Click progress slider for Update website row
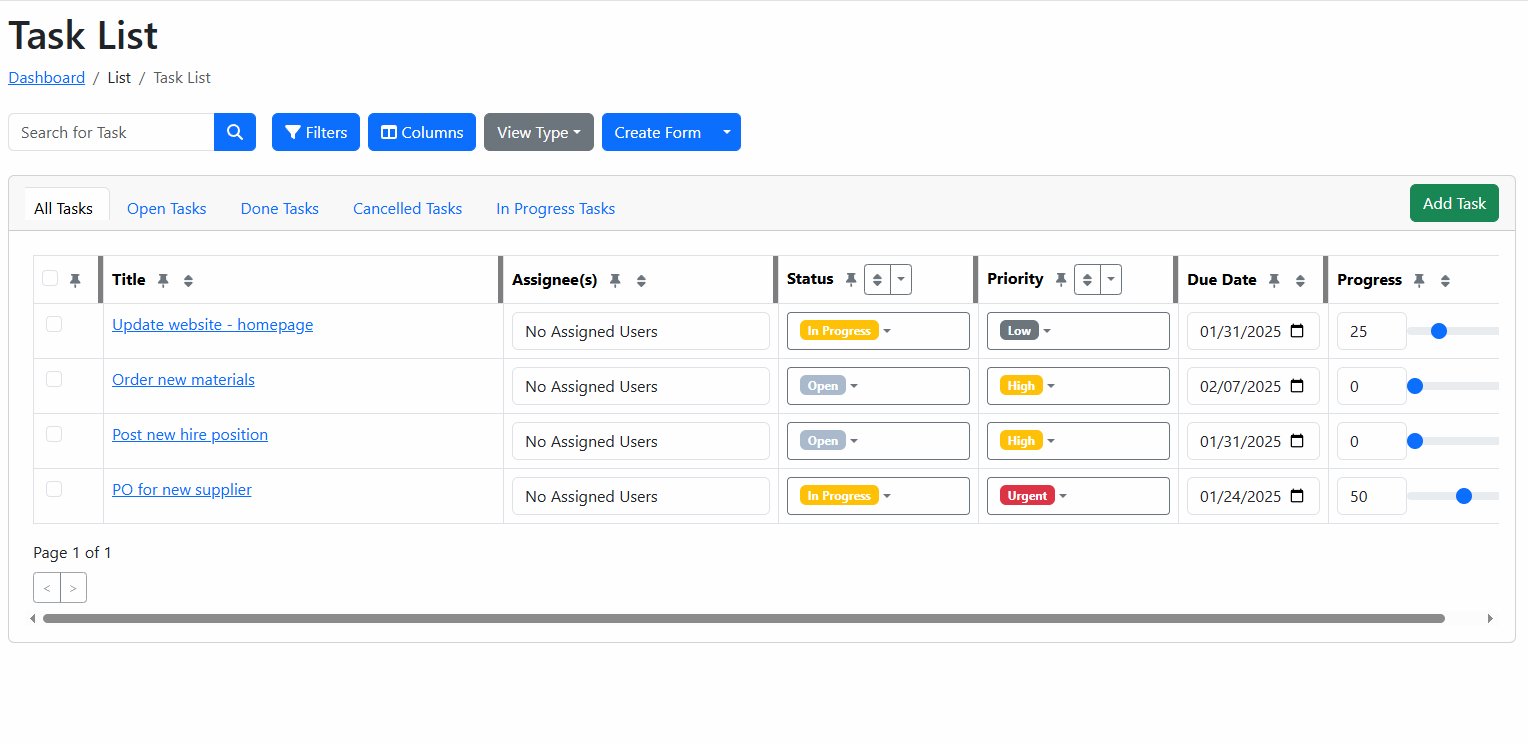Screen dimensions: 1528x744 pyautogui.click(x=1453, y=331)
